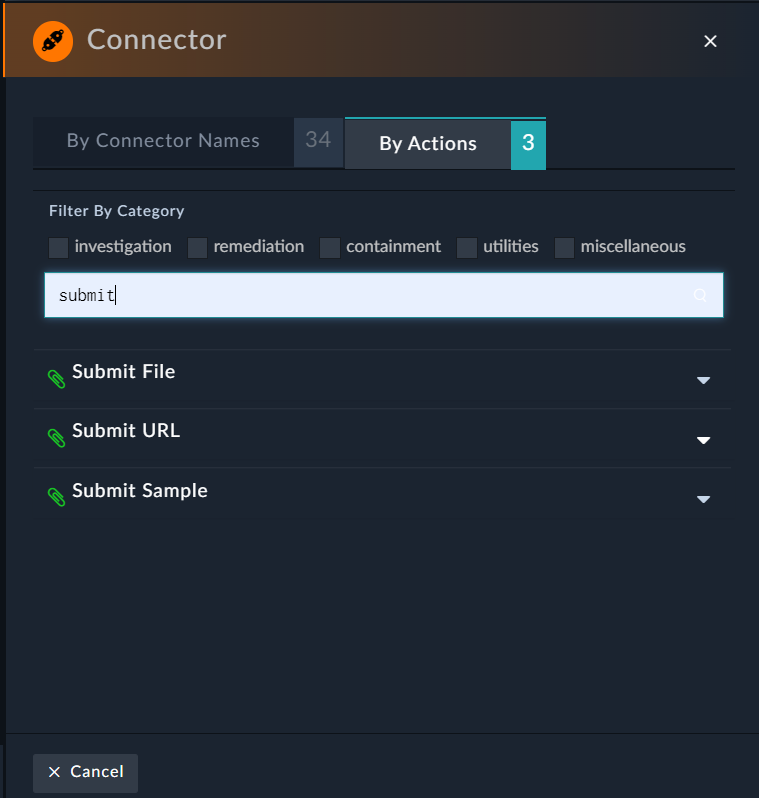Expand the Submit URL dropdown arrow
The width and height of the screenshot is (759, 798).
pos(704,440)
